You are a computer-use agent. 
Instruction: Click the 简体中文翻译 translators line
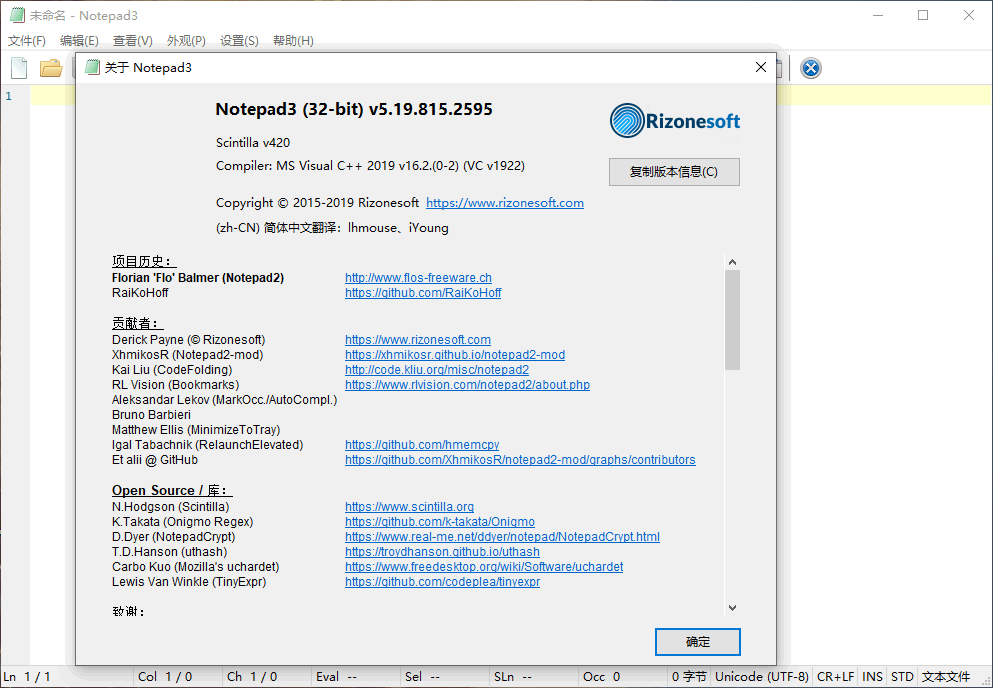332,227
